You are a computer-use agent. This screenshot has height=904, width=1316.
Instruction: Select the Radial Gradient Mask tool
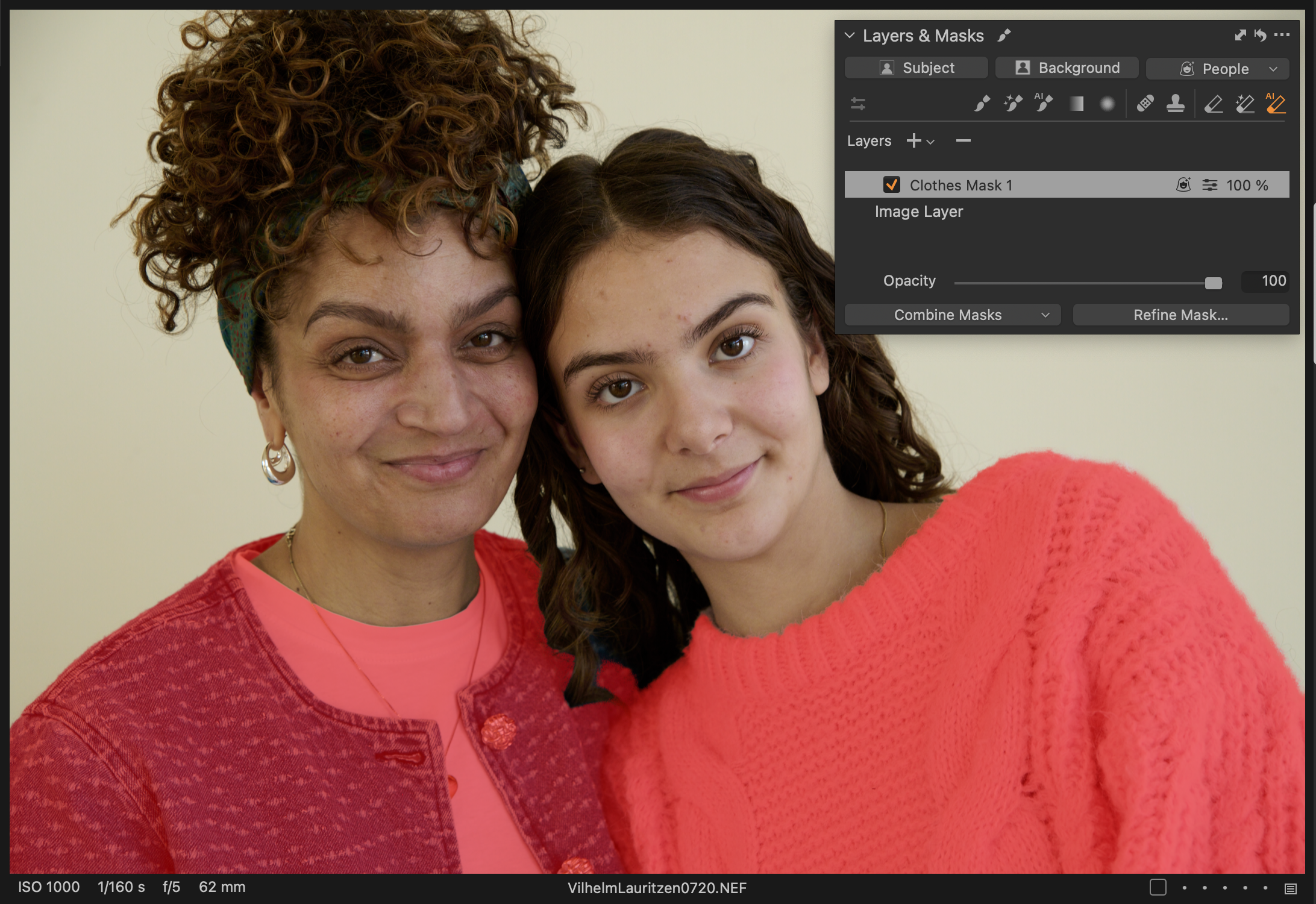coord(1108,104)
